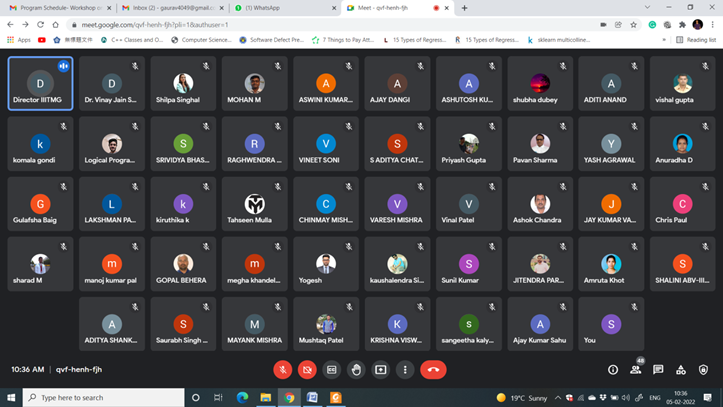Click the Director IIITMG participant tile

40,82
